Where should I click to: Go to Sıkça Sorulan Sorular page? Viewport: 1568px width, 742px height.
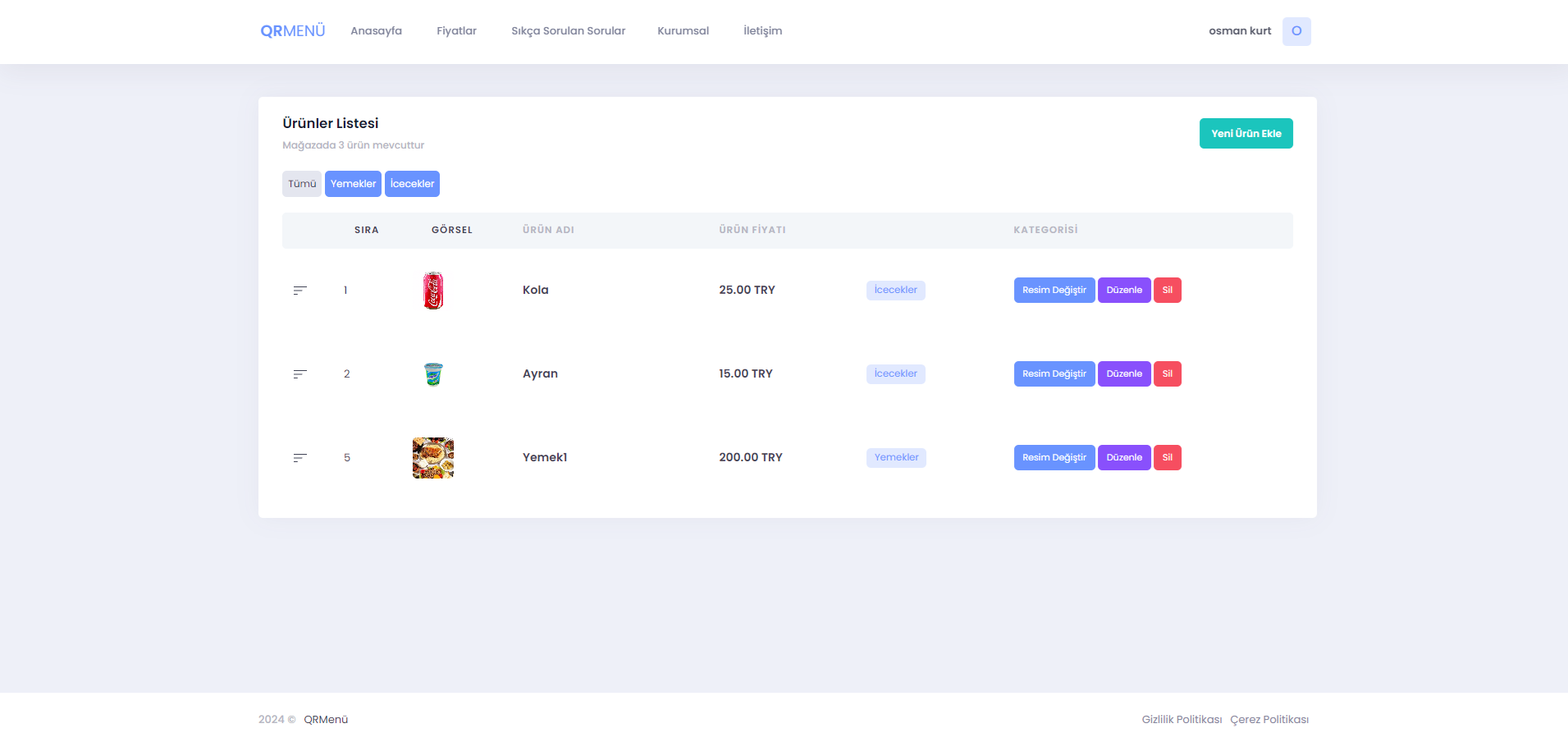point(568,31)
